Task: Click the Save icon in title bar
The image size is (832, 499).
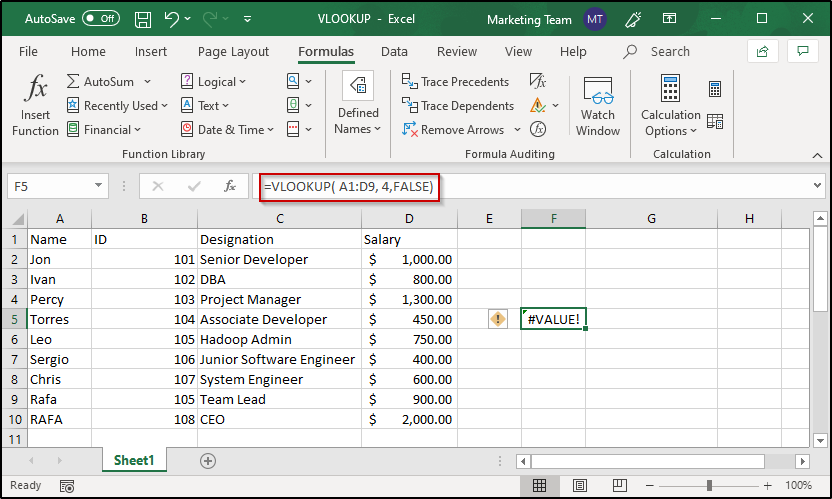Action: [x=143, y=19]
